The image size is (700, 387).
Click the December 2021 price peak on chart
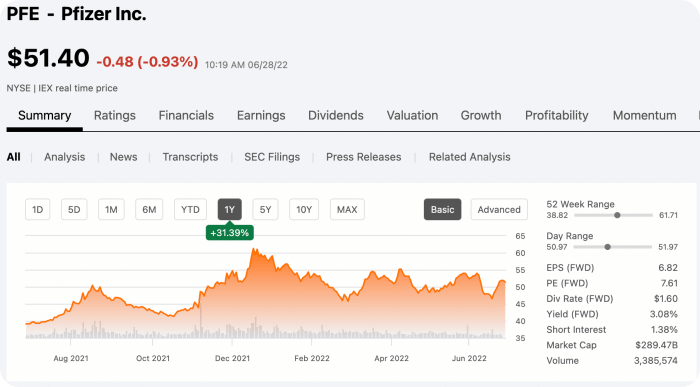pos(253,250)
